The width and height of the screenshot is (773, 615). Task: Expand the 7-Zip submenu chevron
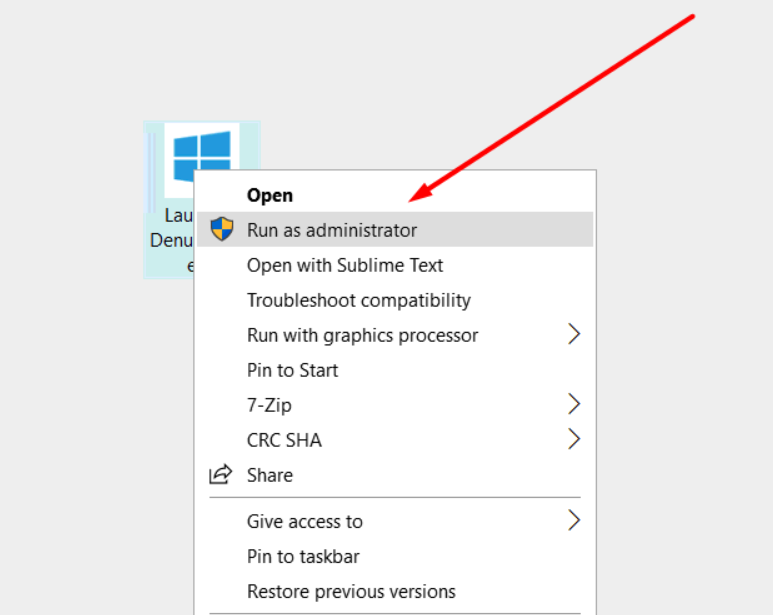click(574, 405)
